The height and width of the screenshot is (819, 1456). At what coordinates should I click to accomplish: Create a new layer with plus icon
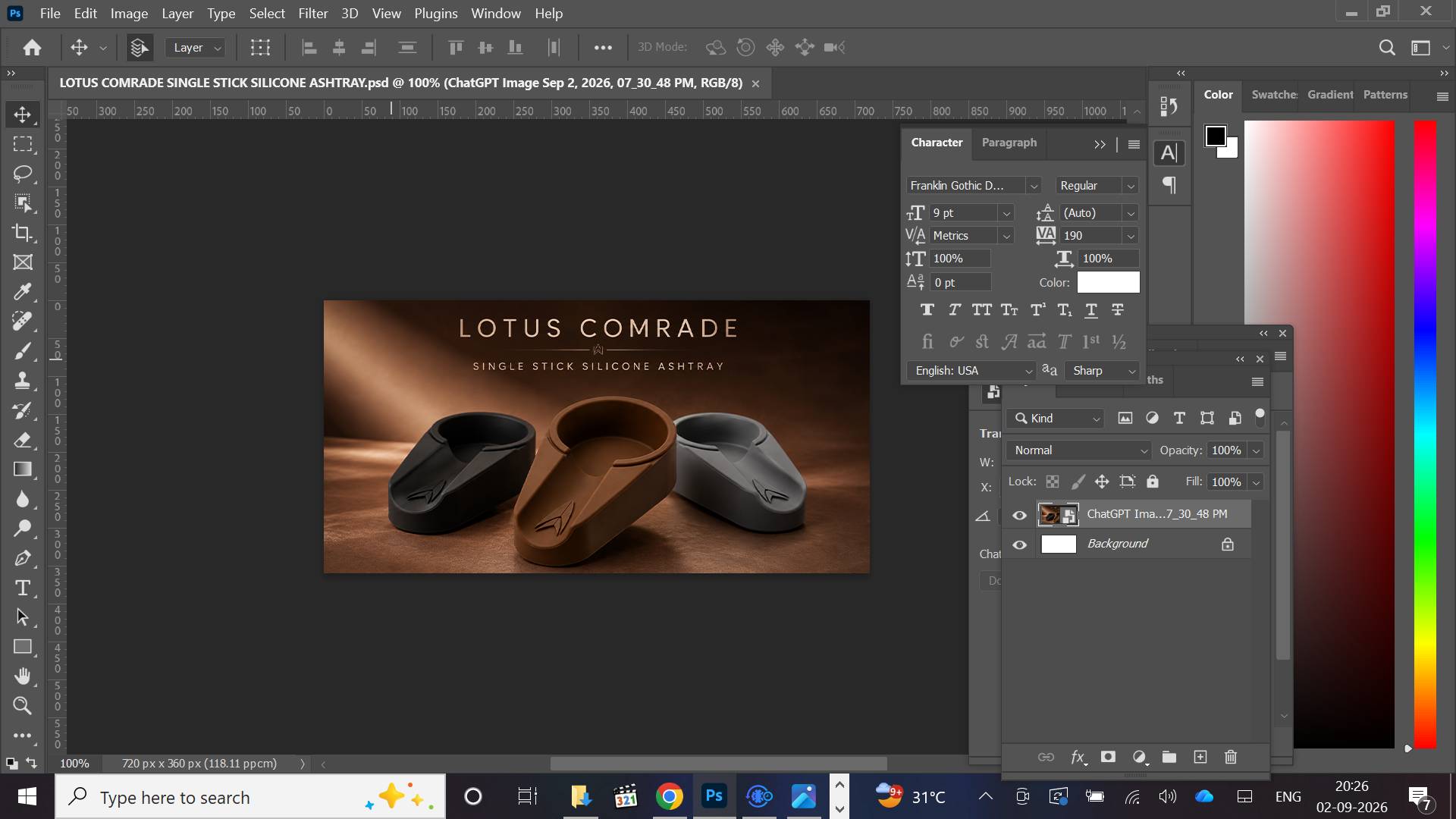1200,757
